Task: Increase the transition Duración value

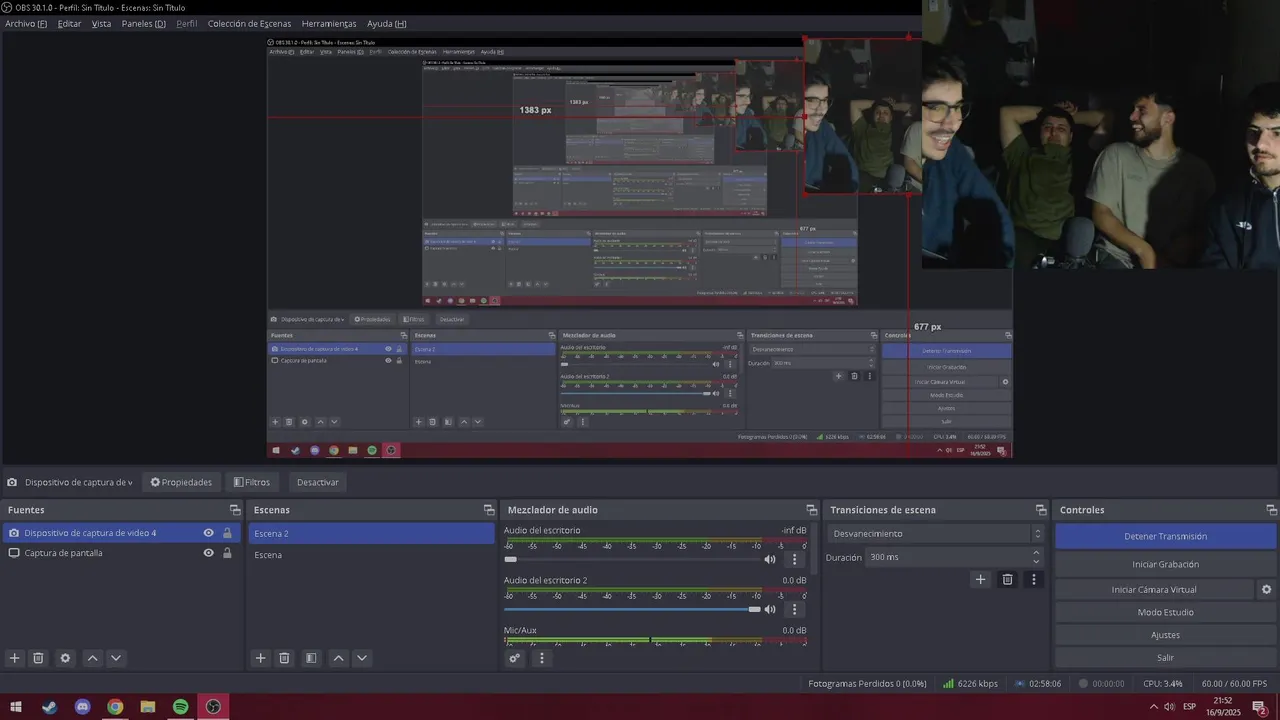Action: pos(1036,552)
